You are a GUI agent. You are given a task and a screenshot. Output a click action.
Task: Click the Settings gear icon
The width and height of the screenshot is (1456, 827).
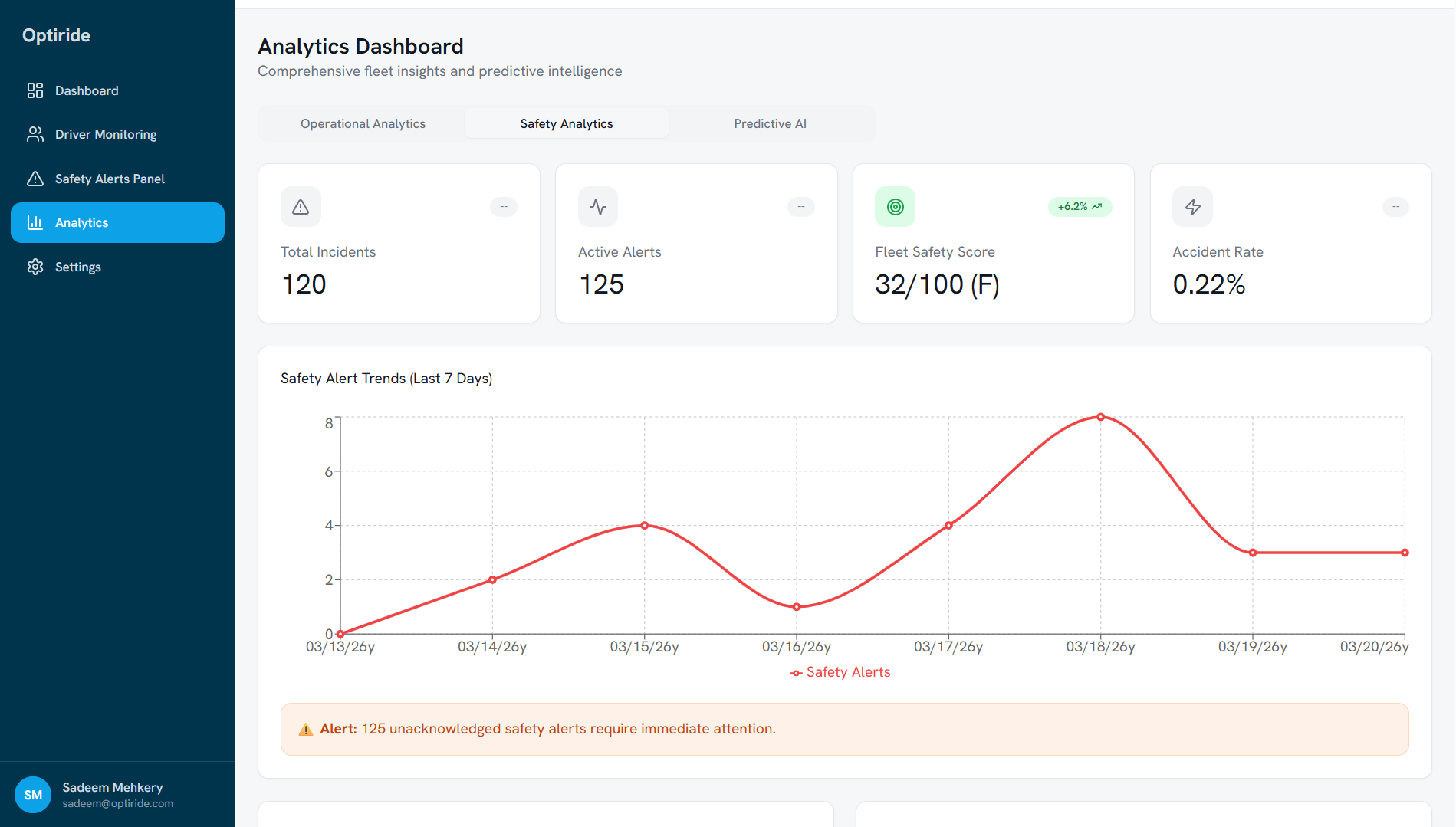pyautogui.click(x=35, y=267)
